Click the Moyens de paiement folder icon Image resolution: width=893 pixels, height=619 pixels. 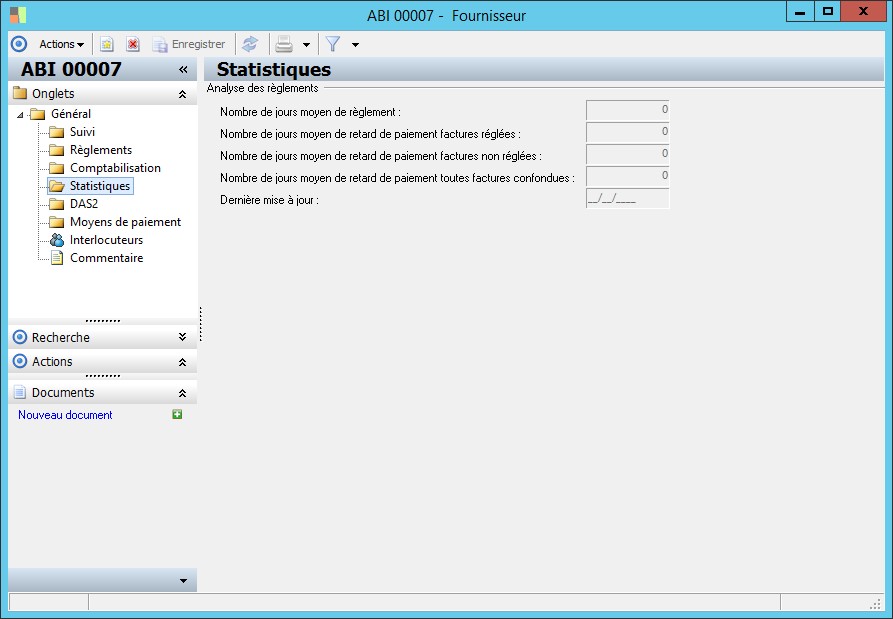click(56, 222)
